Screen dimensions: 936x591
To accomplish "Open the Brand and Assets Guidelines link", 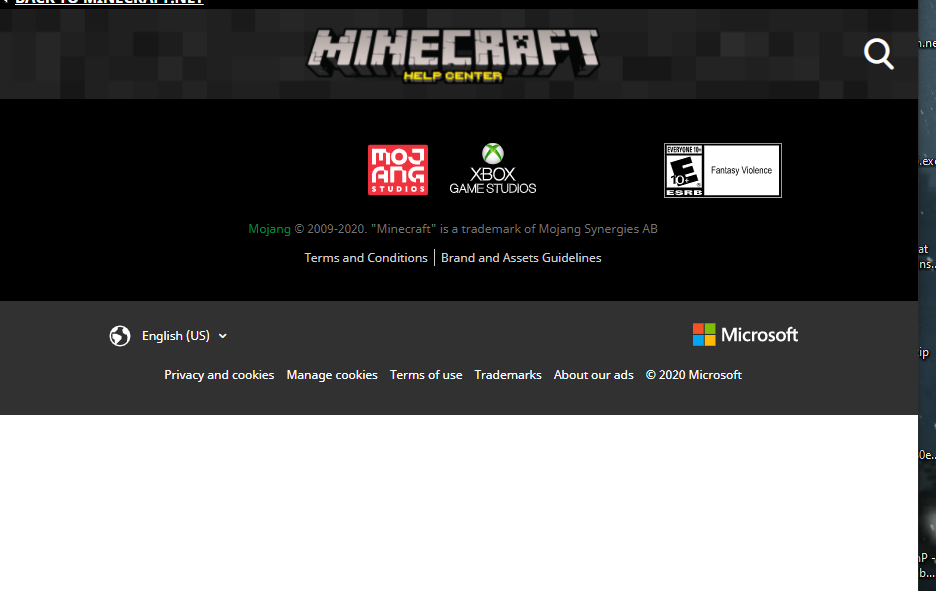I will pos(521,258).
